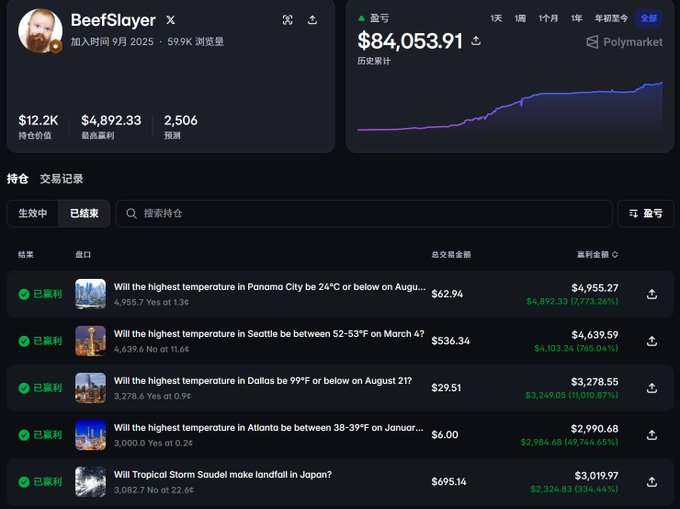Screen dimensions: 680x509
Task: Click the 59.9K 浏览量 views text
Action: (196, 42)
